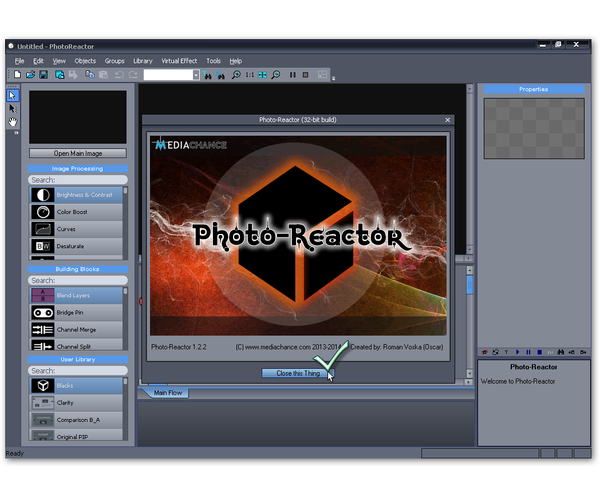Open the Help menu
This screenshot has width=600, height=500.
point(236,61)
